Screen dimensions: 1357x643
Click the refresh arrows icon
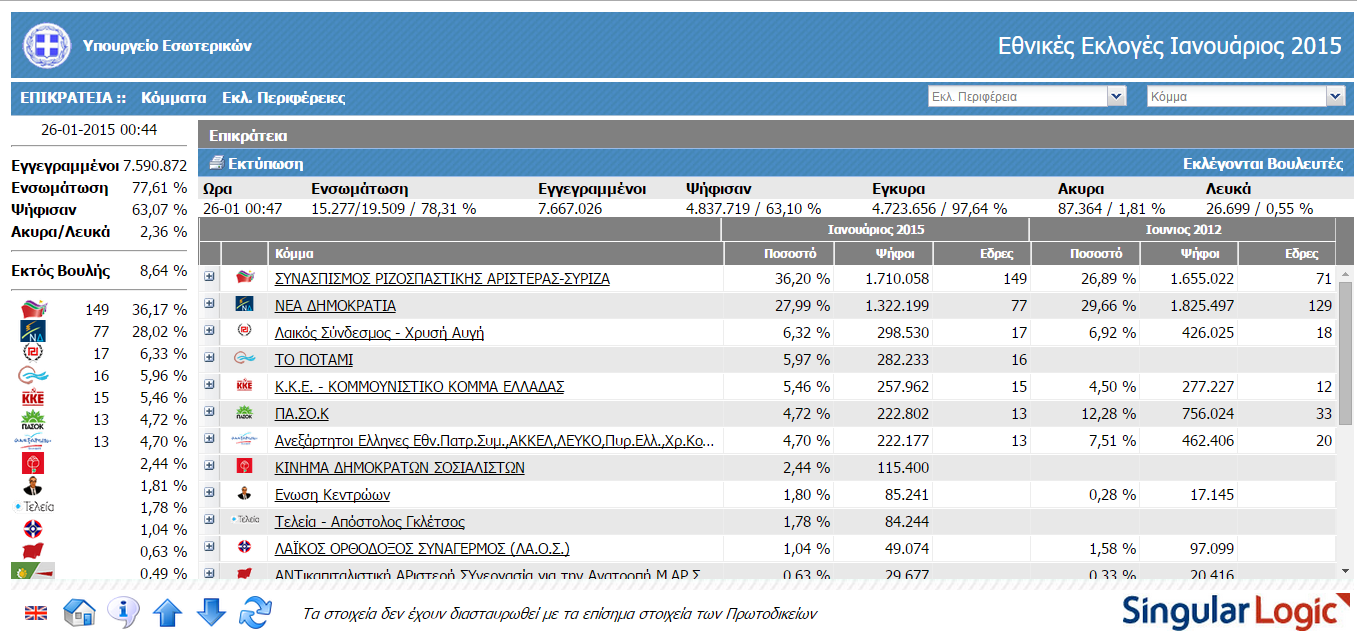click(256, 611)
